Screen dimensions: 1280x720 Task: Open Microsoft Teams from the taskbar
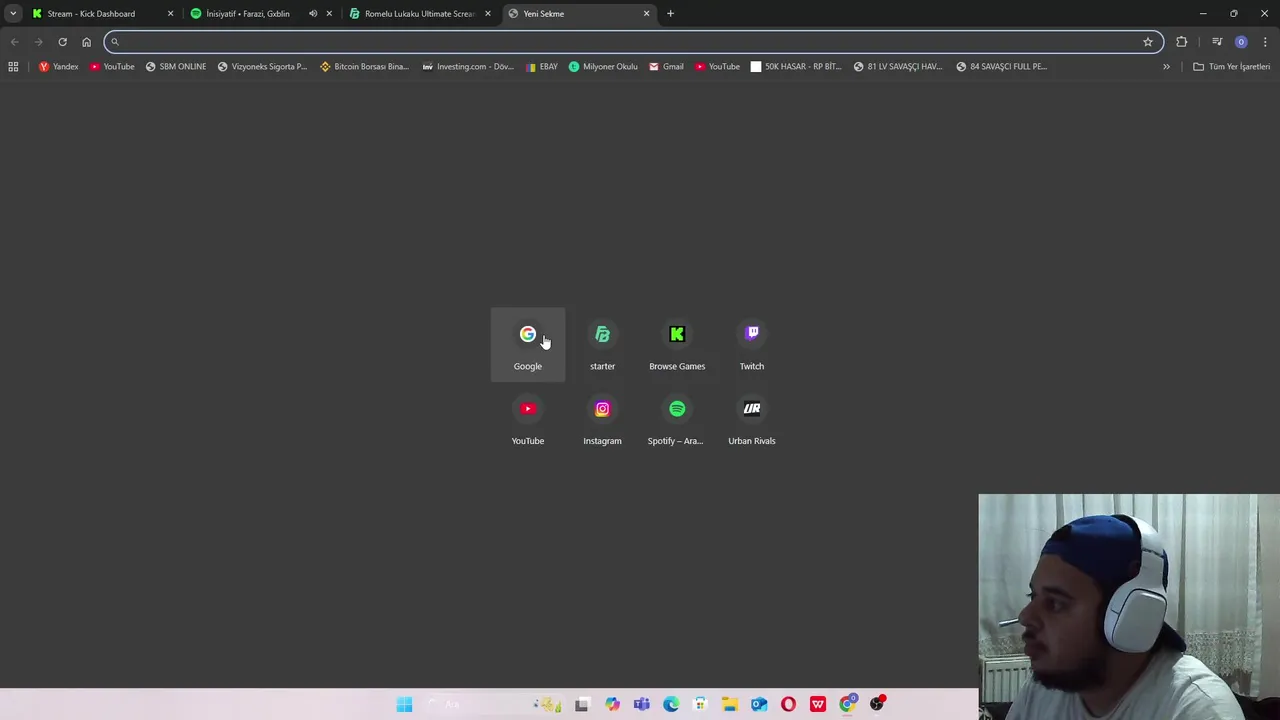(642, 704)
